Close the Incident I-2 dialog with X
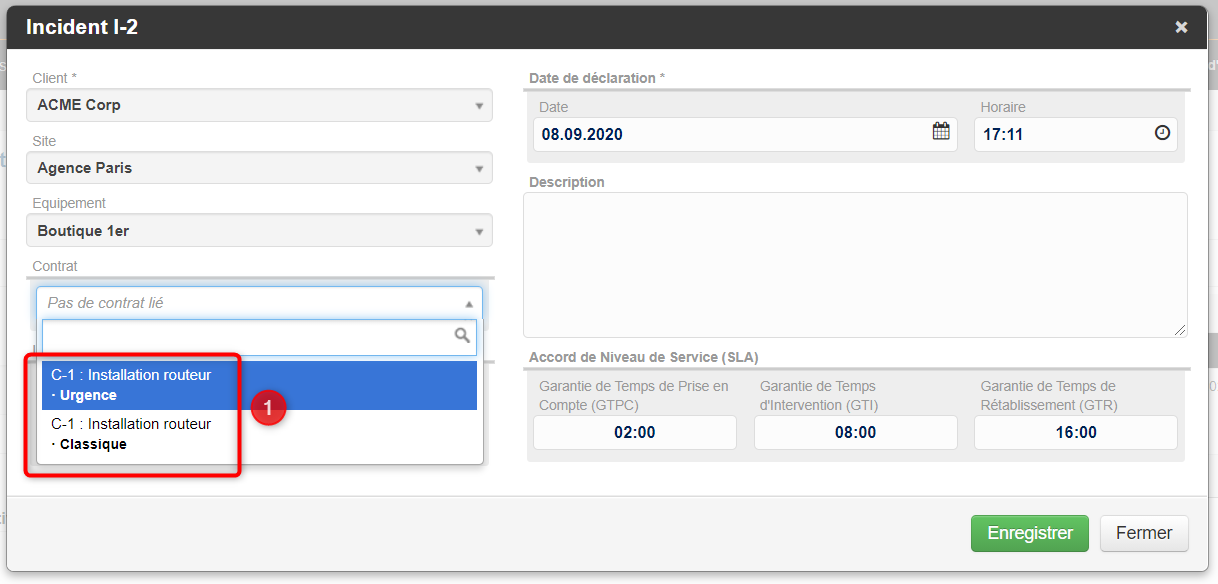The width and height of the screenshot is (1218, 584). 1181,27
